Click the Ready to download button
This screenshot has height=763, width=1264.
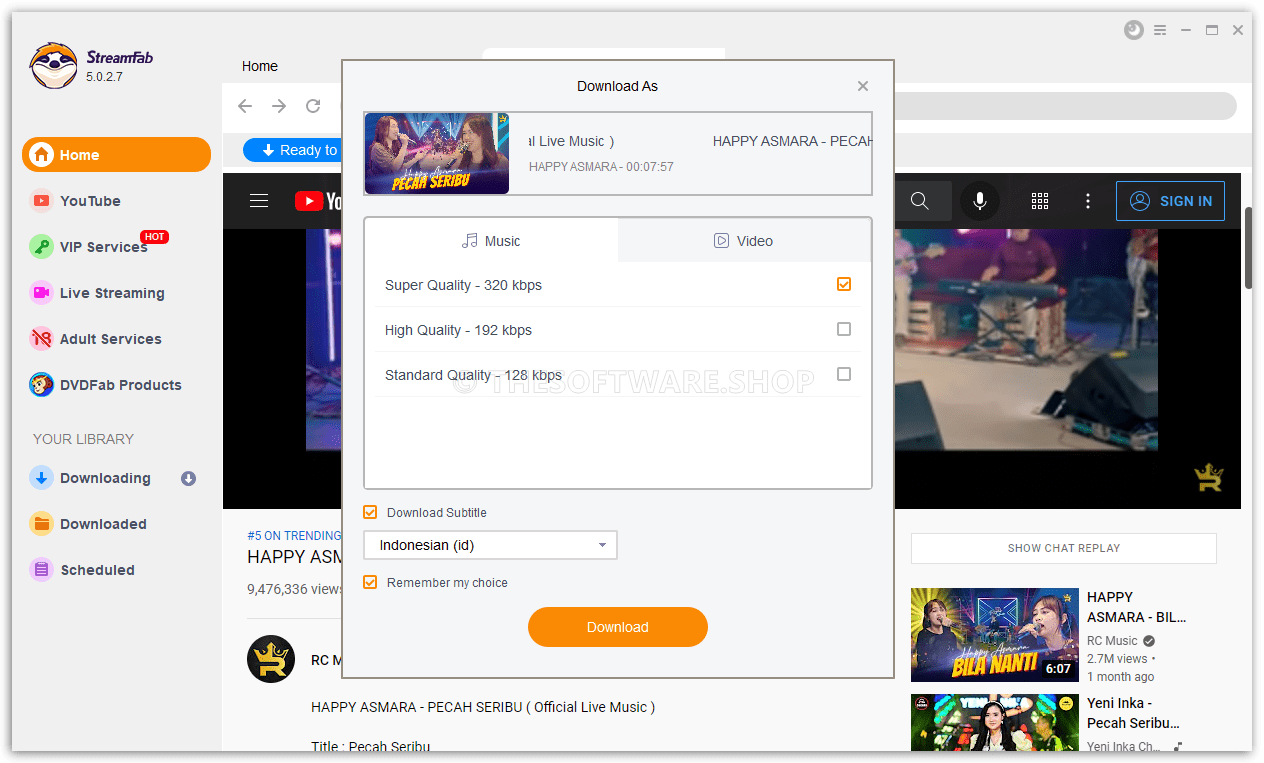292,150
